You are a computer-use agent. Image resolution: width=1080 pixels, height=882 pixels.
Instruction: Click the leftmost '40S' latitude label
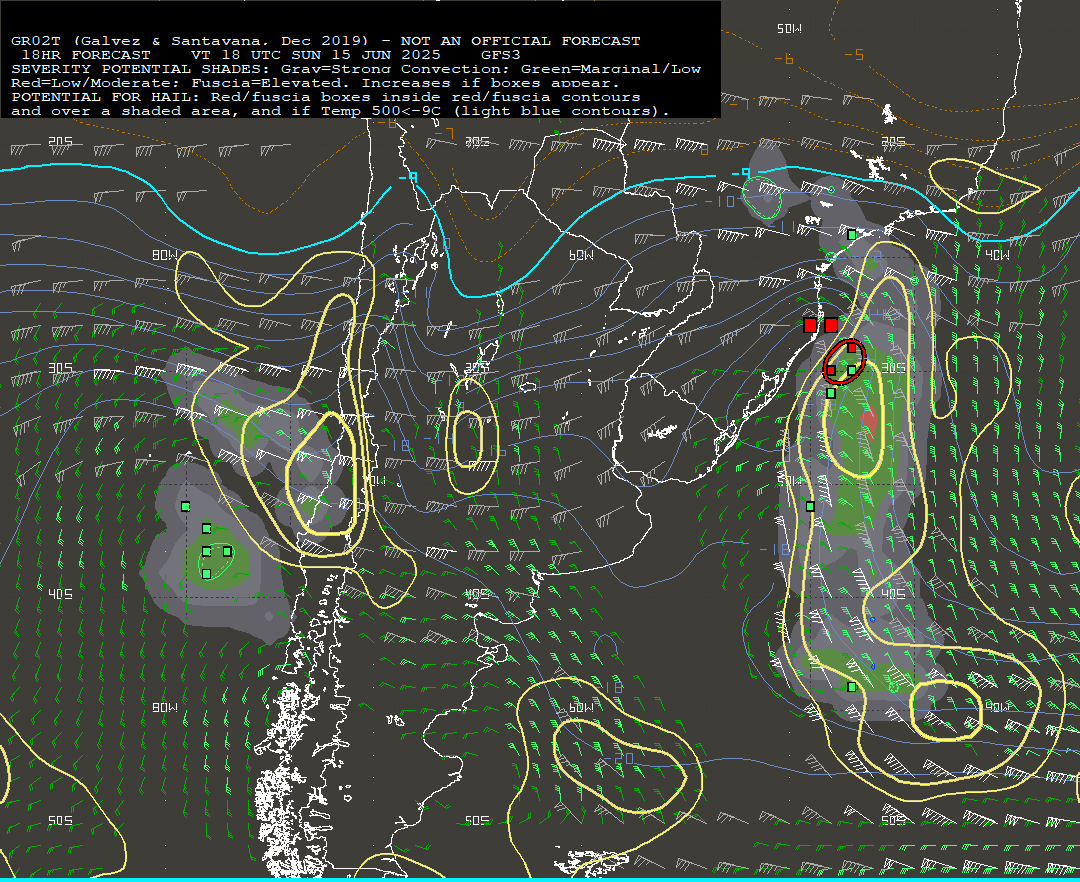(x=61, y=594)
